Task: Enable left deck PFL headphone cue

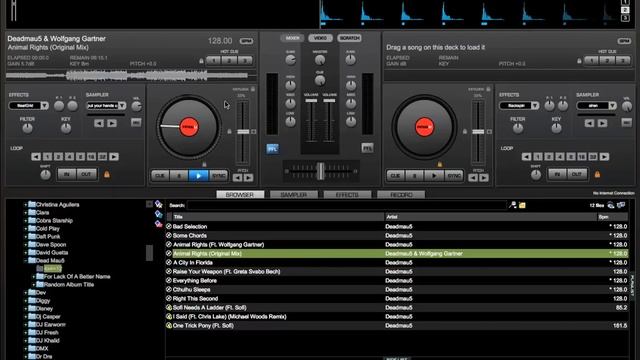Action: tap(272, 149)
